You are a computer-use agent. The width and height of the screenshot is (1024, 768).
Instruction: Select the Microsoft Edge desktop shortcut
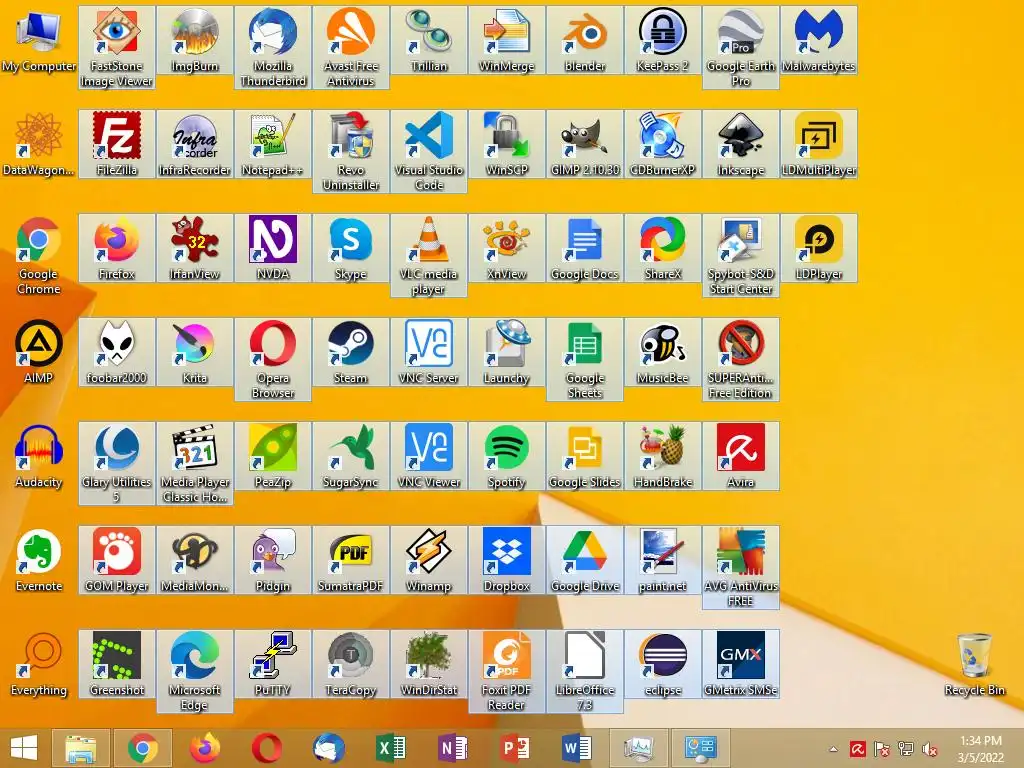coord(195,671)
